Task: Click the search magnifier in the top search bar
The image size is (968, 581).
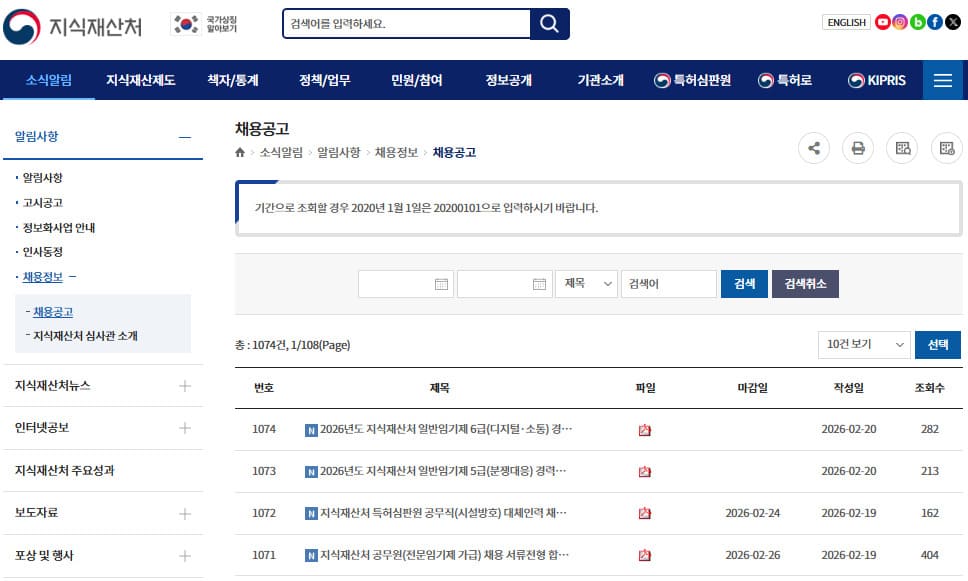Action: 549,23
